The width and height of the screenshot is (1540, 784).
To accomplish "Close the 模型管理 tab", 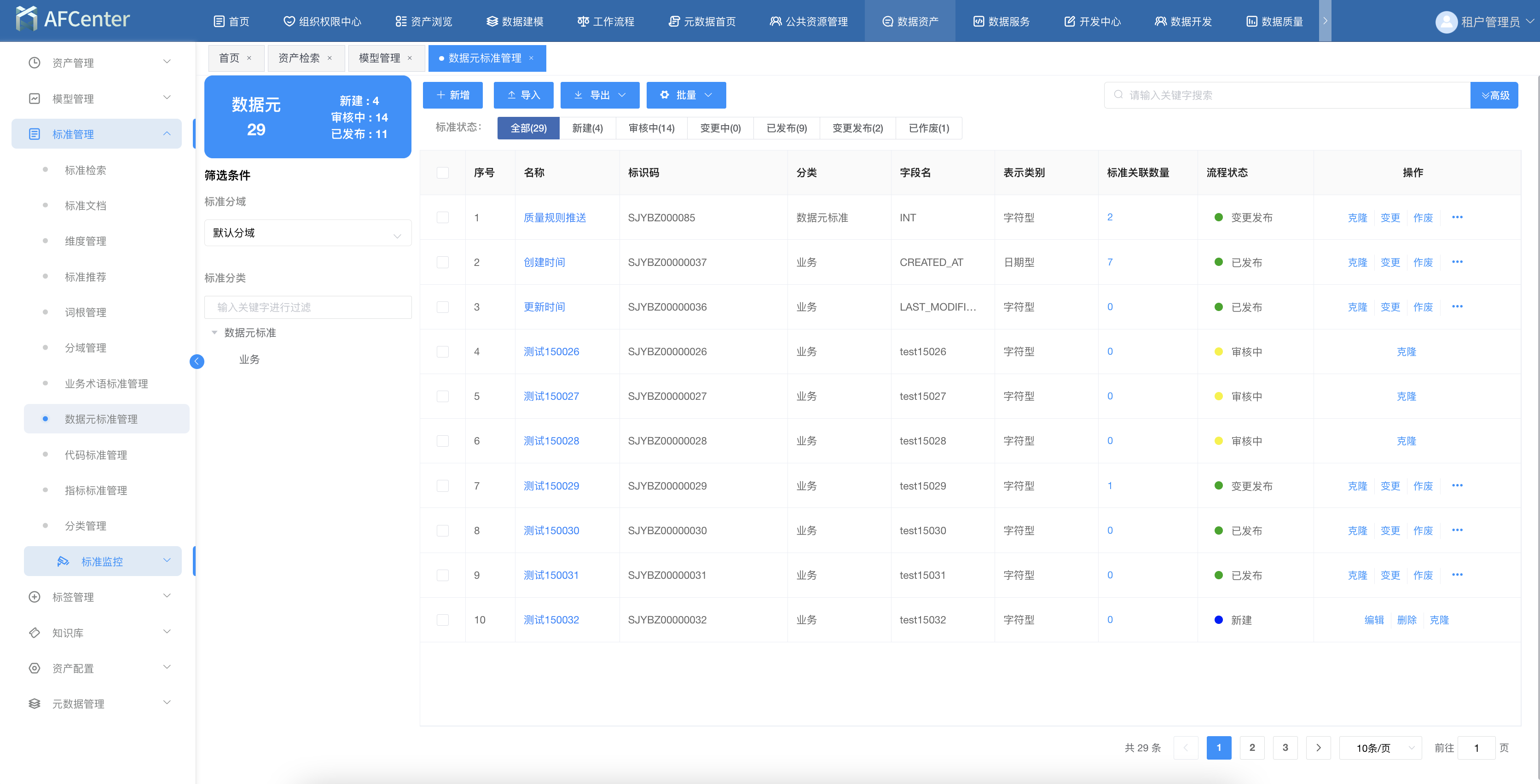I will pos(410,58).
